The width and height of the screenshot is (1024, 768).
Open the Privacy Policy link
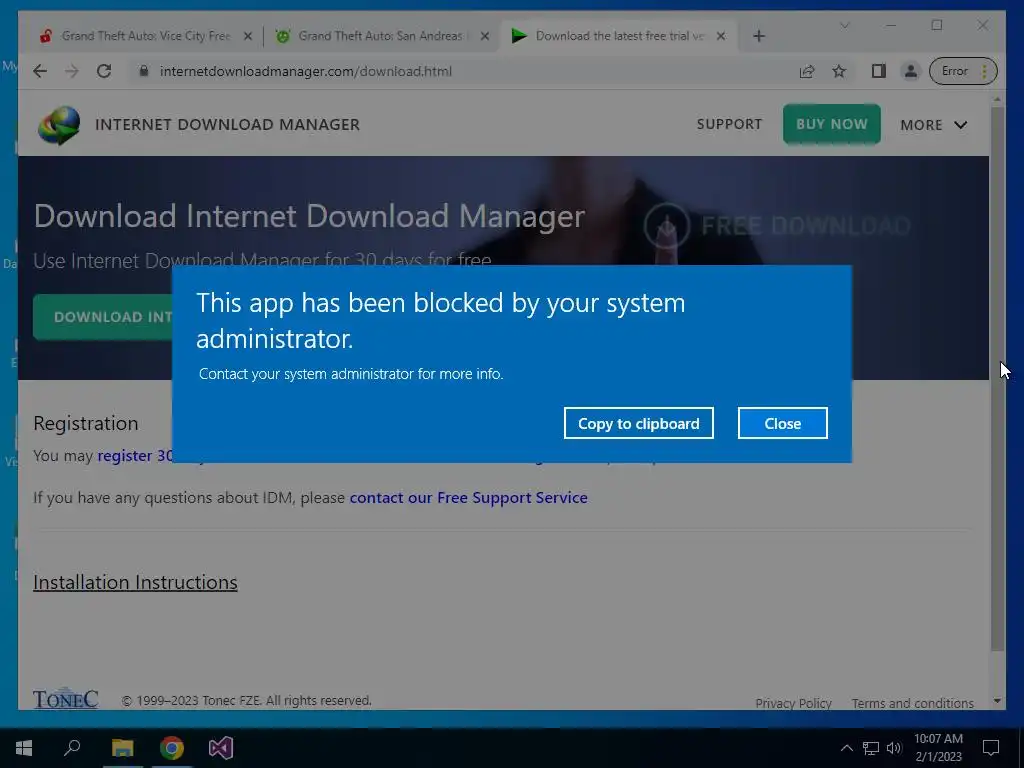(x=793, y=703)
